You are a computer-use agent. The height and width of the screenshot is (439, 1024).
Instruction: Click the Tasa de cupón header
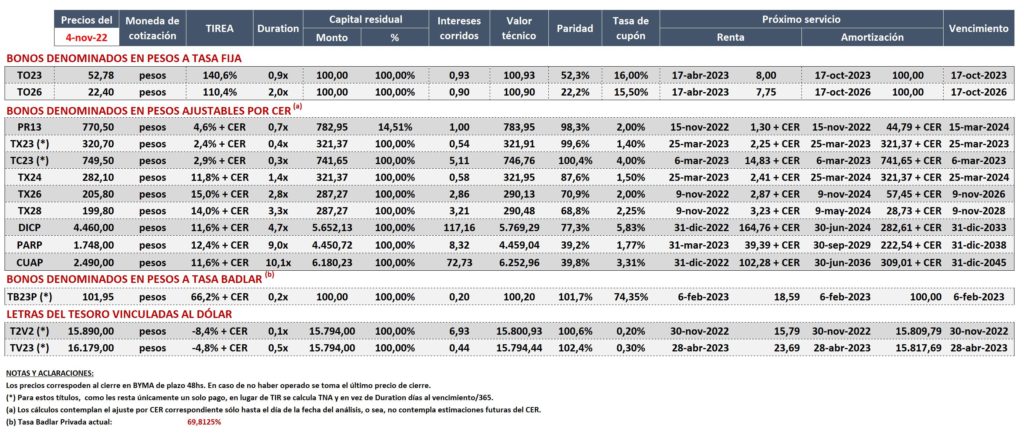click(630, 29)
